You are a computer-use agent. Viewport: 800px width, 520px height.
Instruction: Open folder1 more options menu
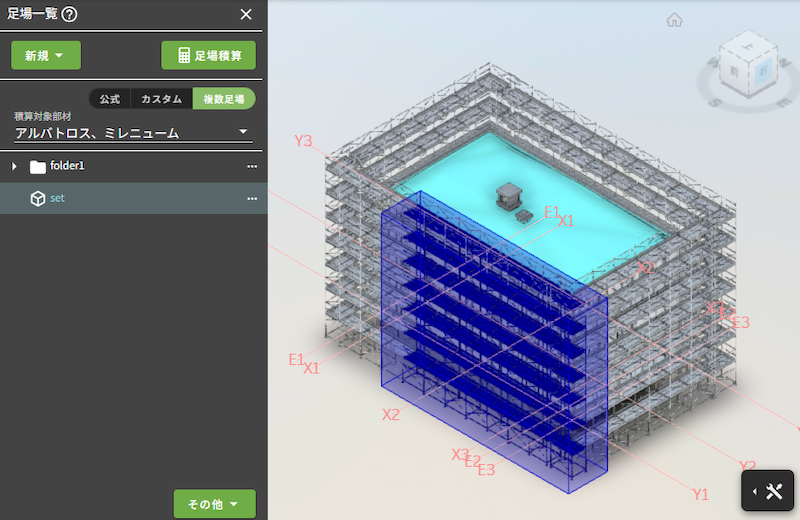[x=252, y=166]
